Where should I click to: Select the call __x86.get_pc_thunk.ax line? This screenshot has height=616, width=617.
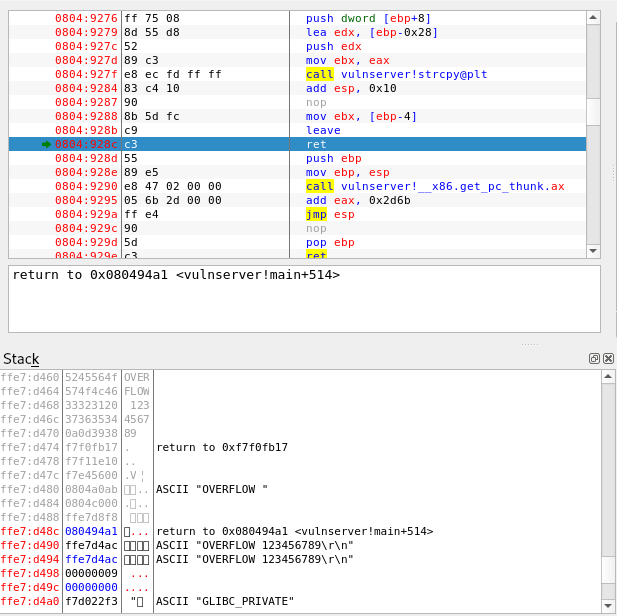tap(435, 186)
